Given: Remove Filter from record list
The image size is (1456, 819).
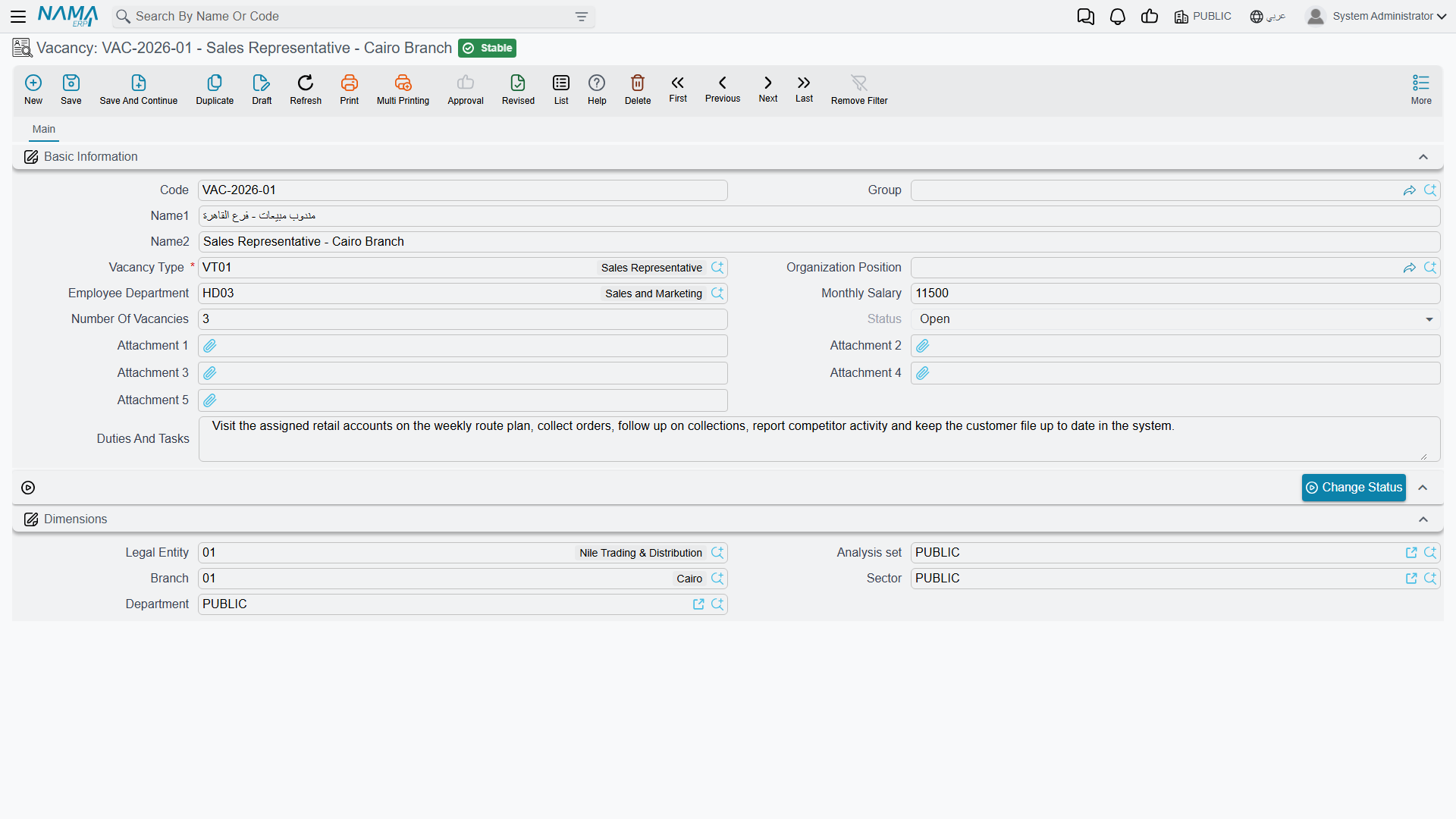Looking at the screenshot, I should tap(859, 89).
